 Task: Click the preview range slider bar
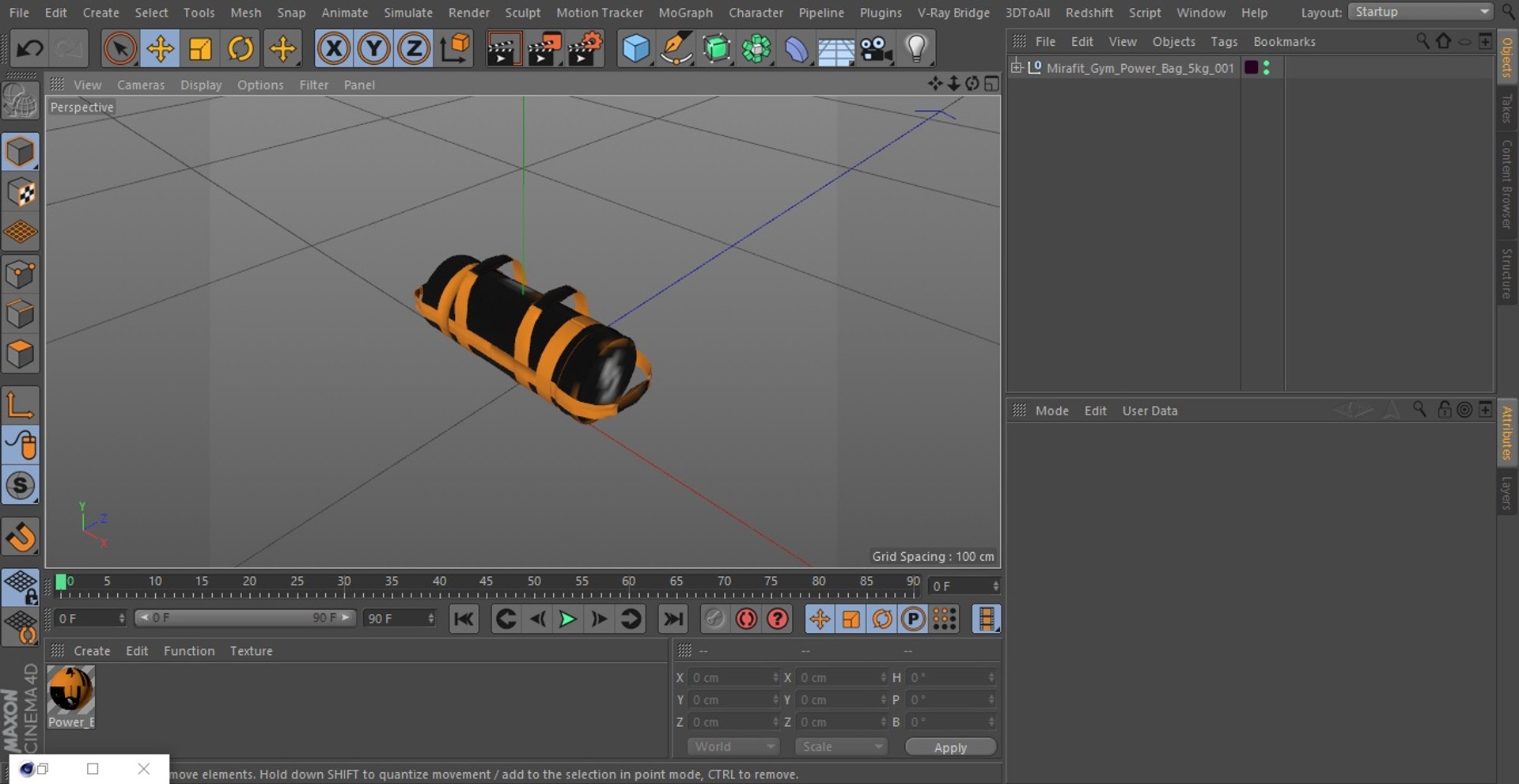(244, 618)
